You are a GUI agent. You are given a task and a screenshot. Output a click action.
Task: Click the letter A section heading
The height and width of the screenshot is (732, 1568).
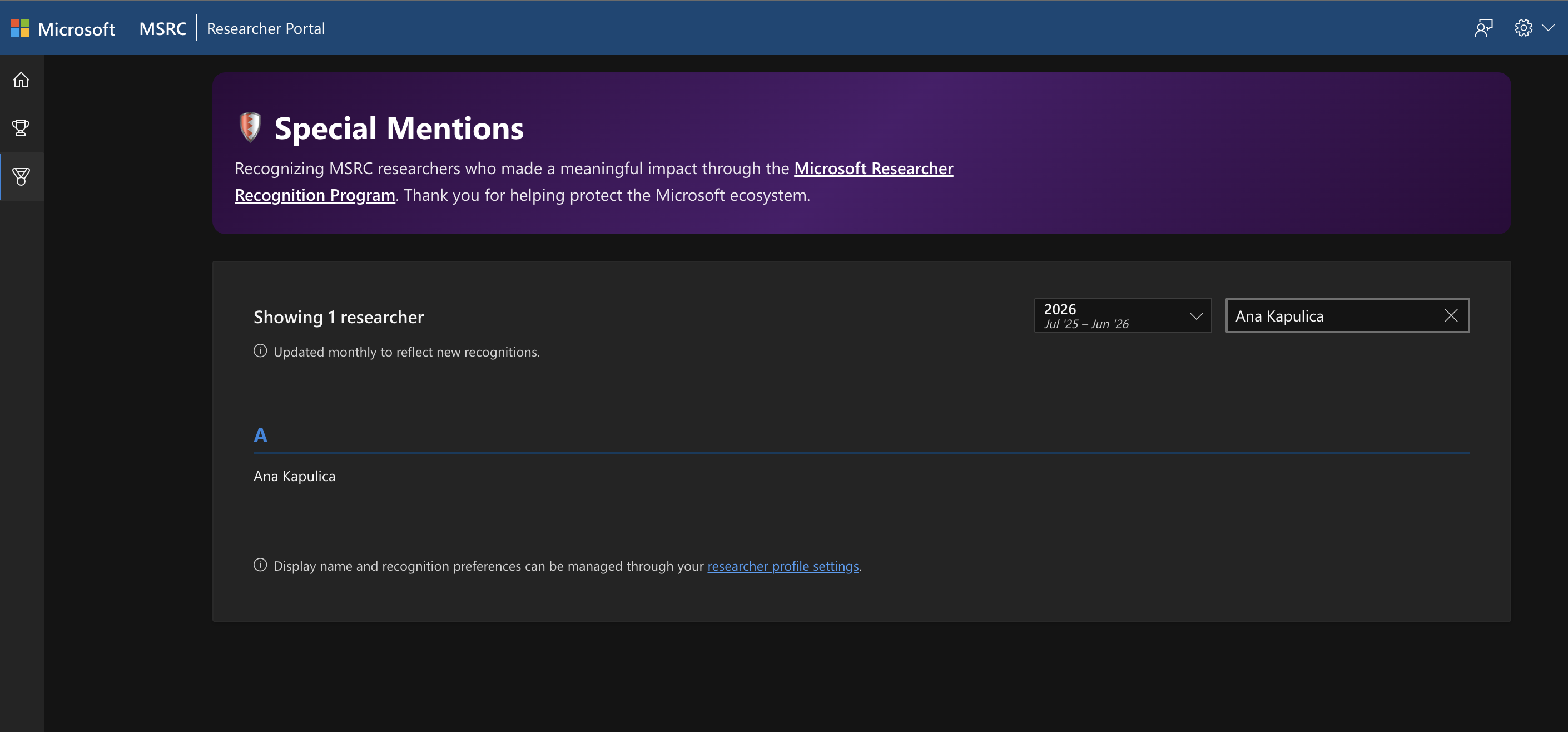coord(260,436)
